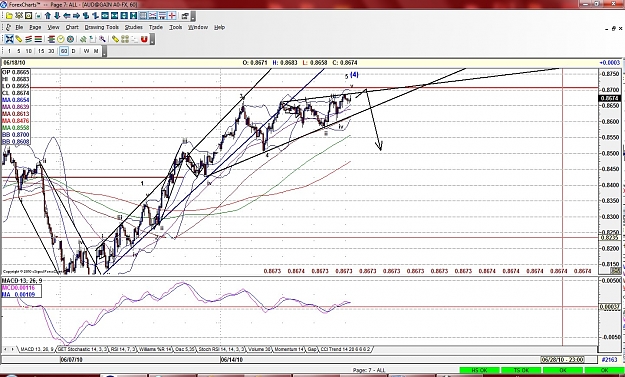This screenshot has height=377, width=625.
Task: Switch to the Osc 5,35 tab
Action: pyautogui.click(x=185, y=349)
